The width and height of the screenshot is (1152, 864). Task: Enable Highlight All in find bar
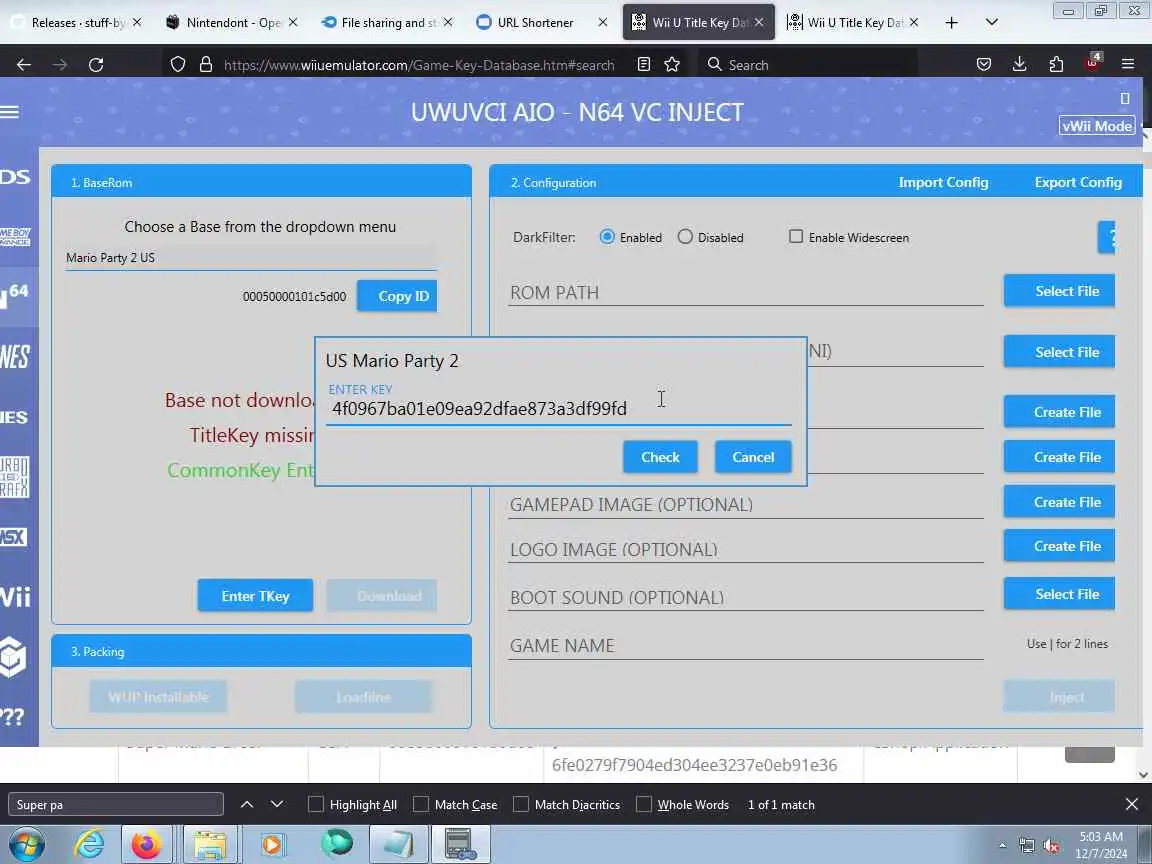click(315, 804)
